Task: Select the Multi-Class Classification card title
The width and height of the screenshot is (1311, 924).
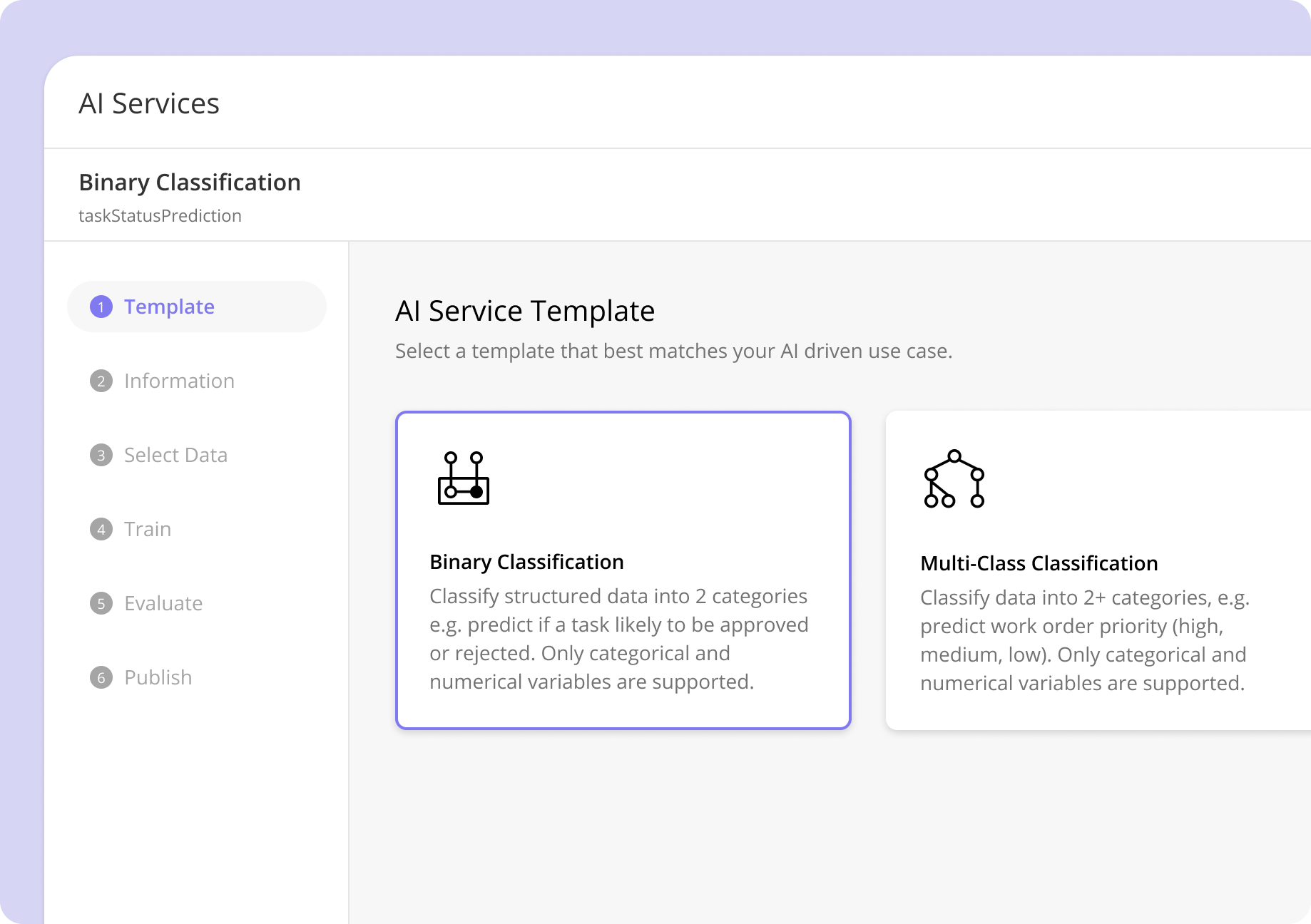Action: click(x=1039, y=563)
